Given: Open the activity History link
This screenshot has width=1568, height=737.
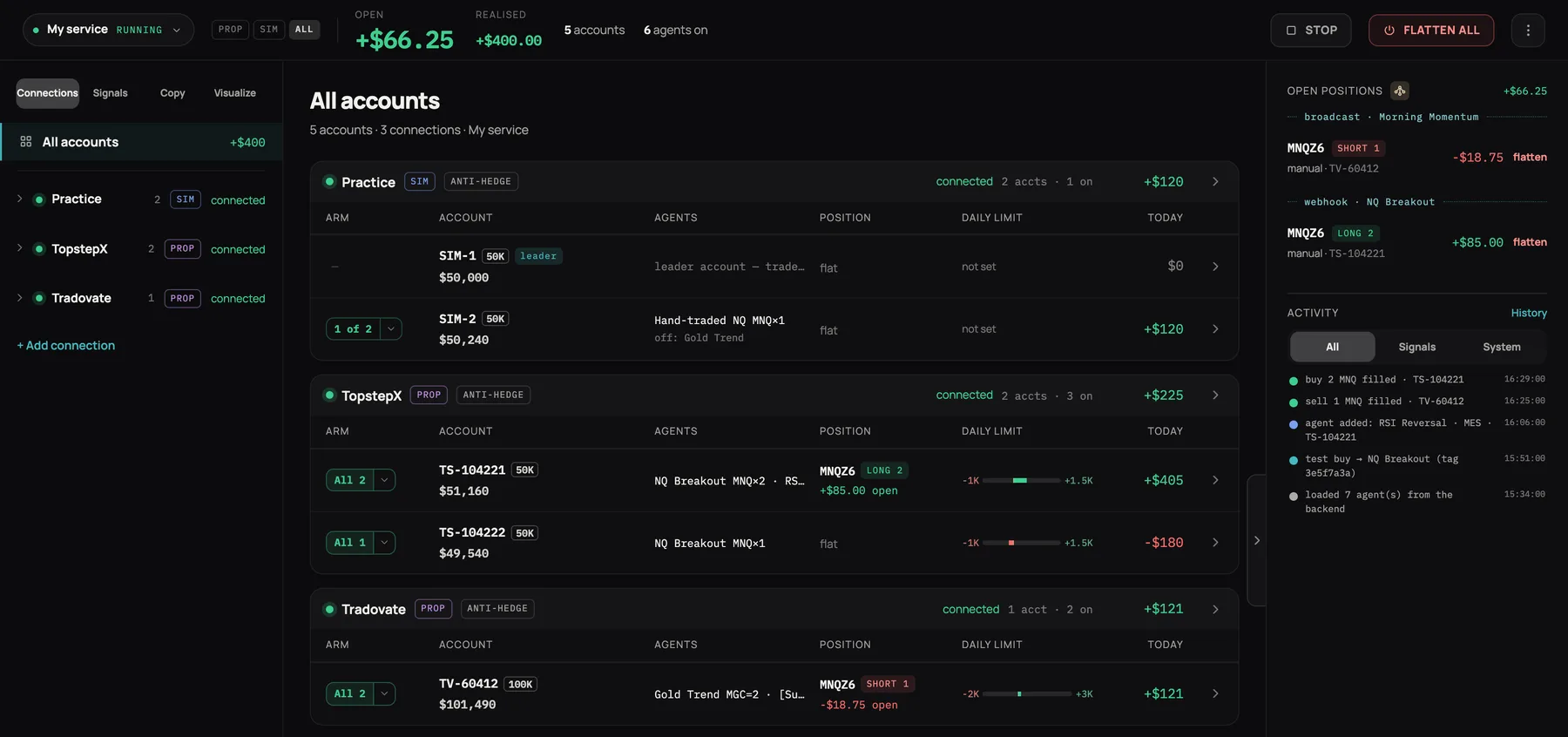Looking at the screenshot, I should pyautogui.click(x=1529, y=313).
